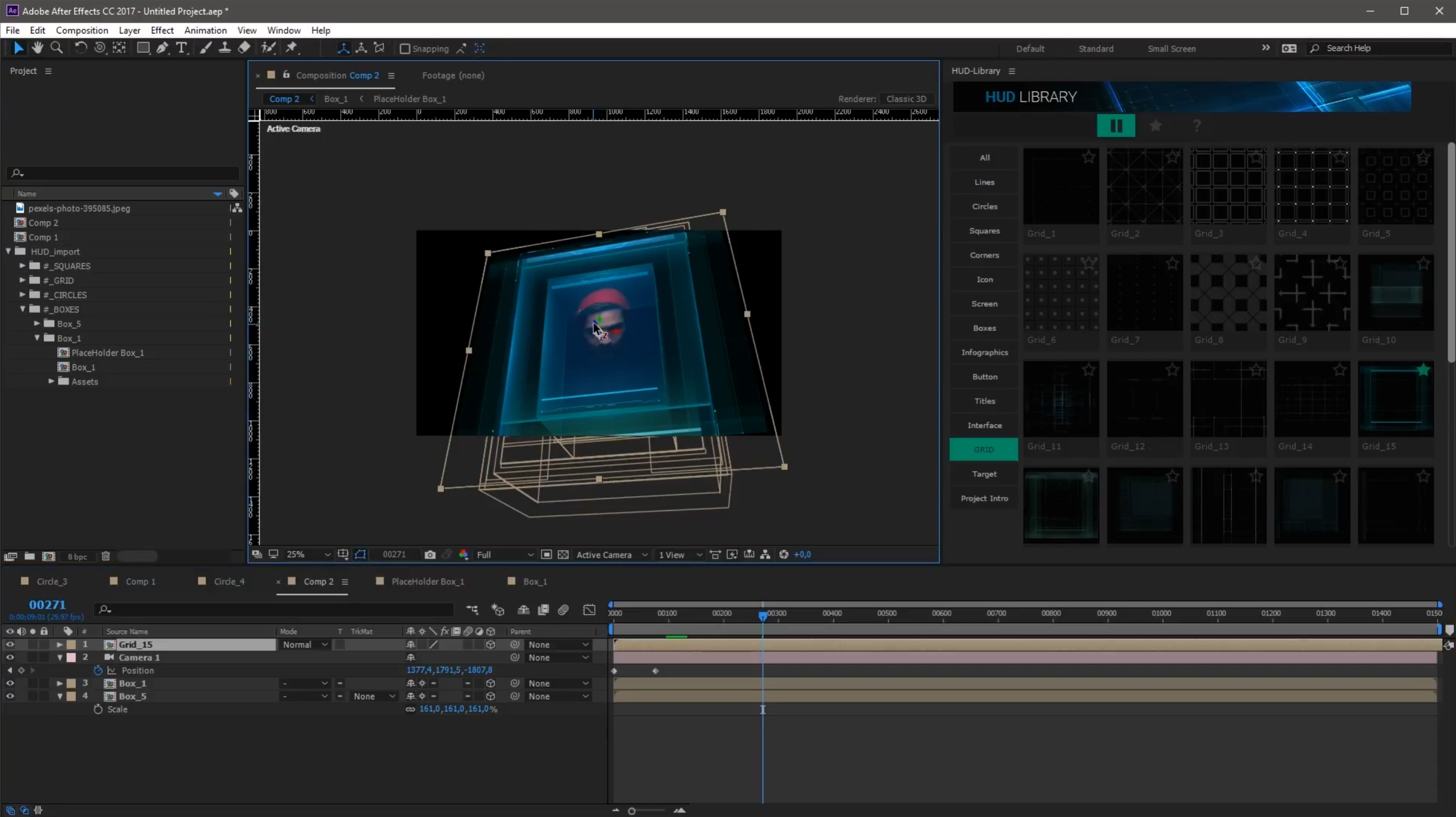Hide the Grid_15 layer eye

coord(10,645)
